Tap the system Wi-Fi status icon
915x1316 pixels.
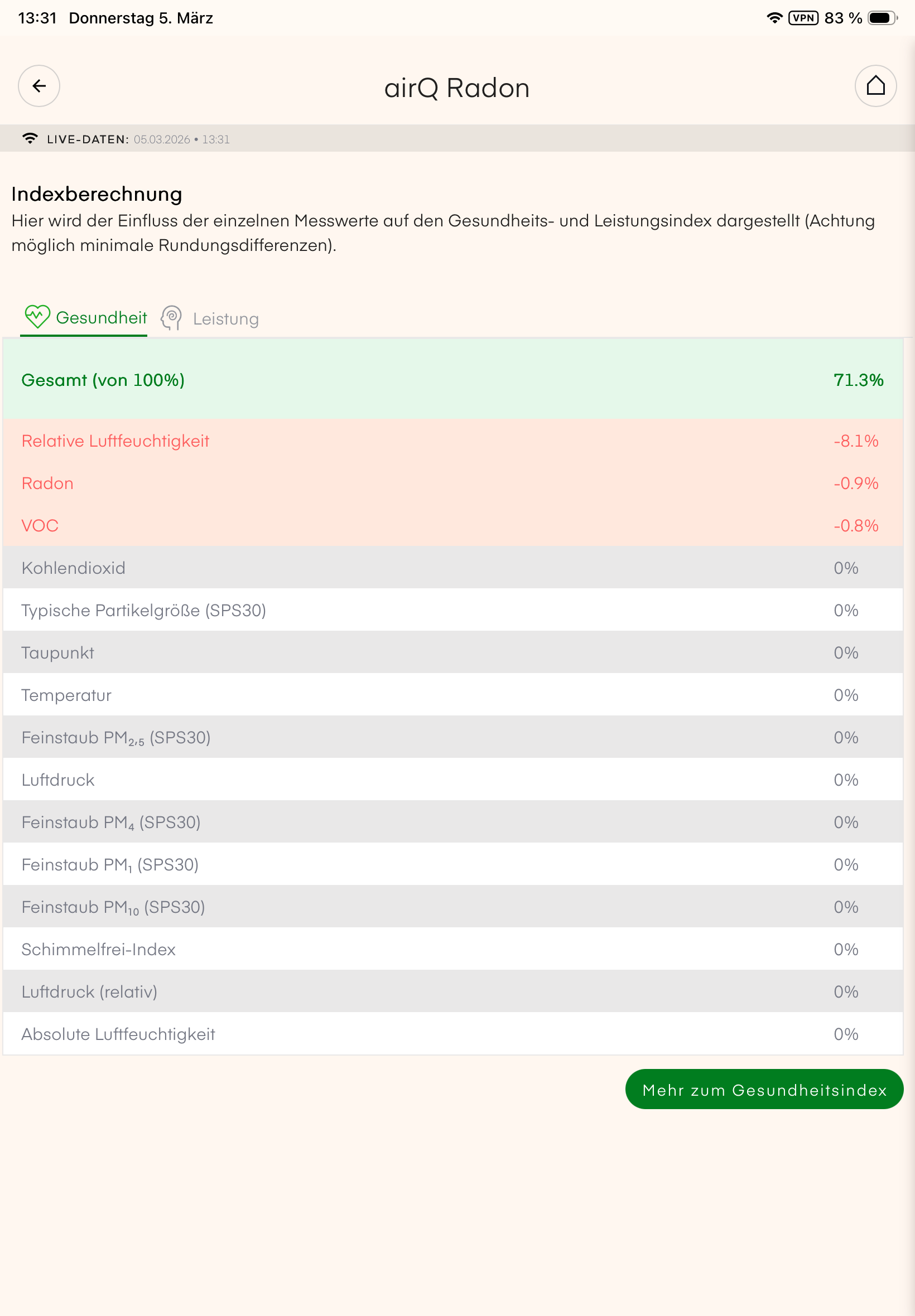[x=774, y=18]
